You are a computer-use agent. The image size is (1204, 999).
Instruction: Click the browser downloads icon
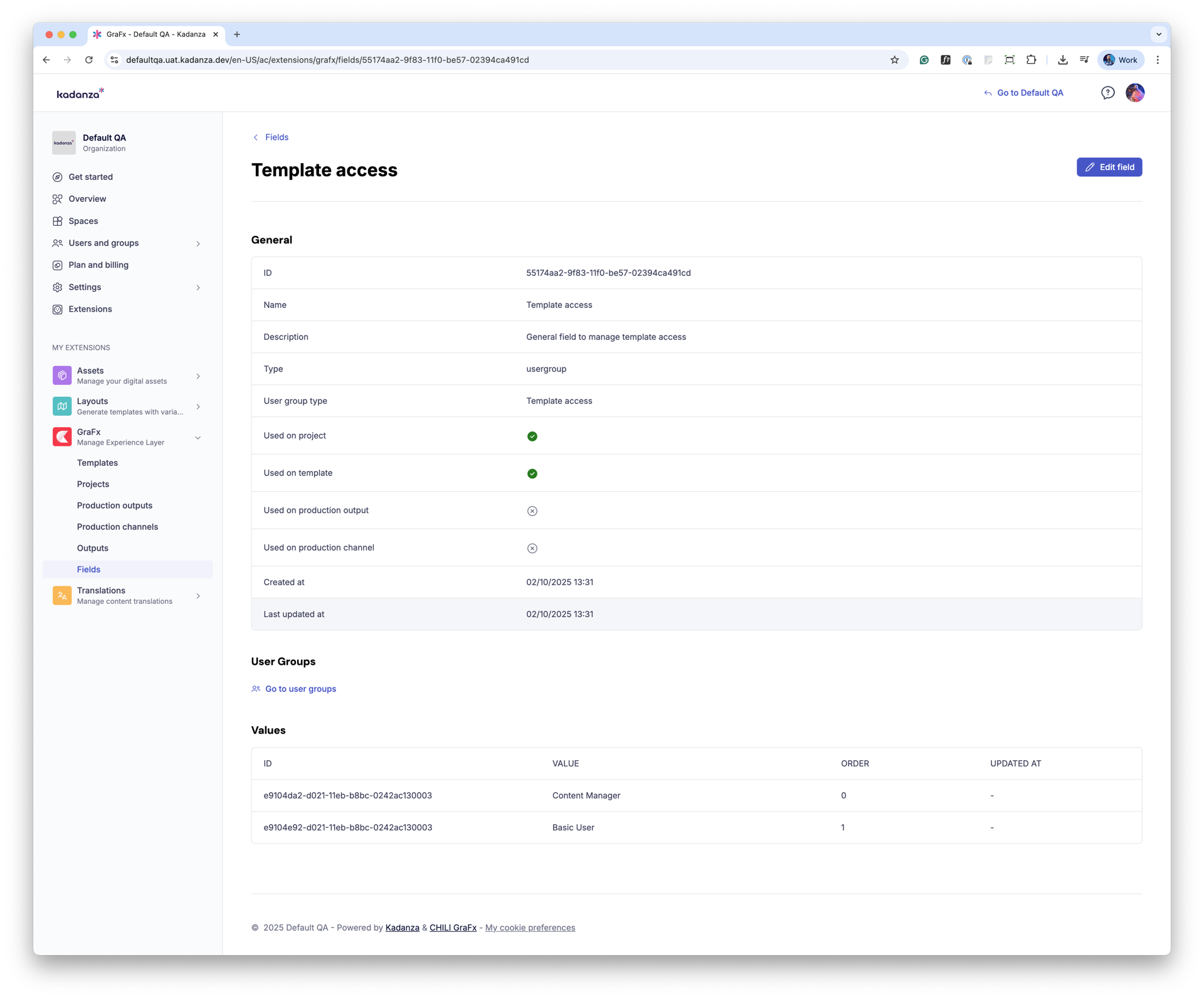pyautogui.click(x=1062, y=60)
